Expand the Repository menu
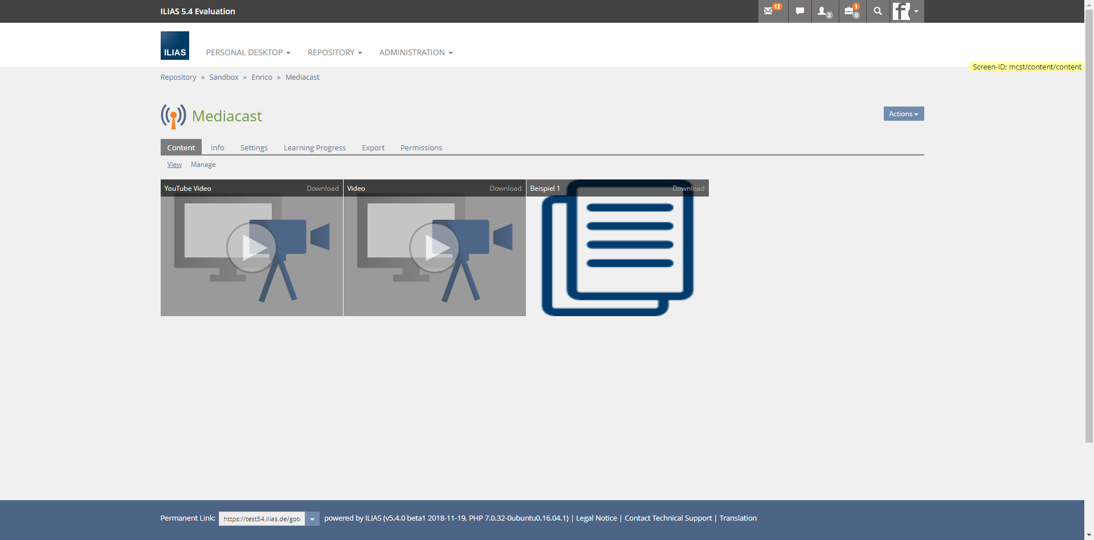This screenshot has width=1094, height=540. [x=335, y=52]
